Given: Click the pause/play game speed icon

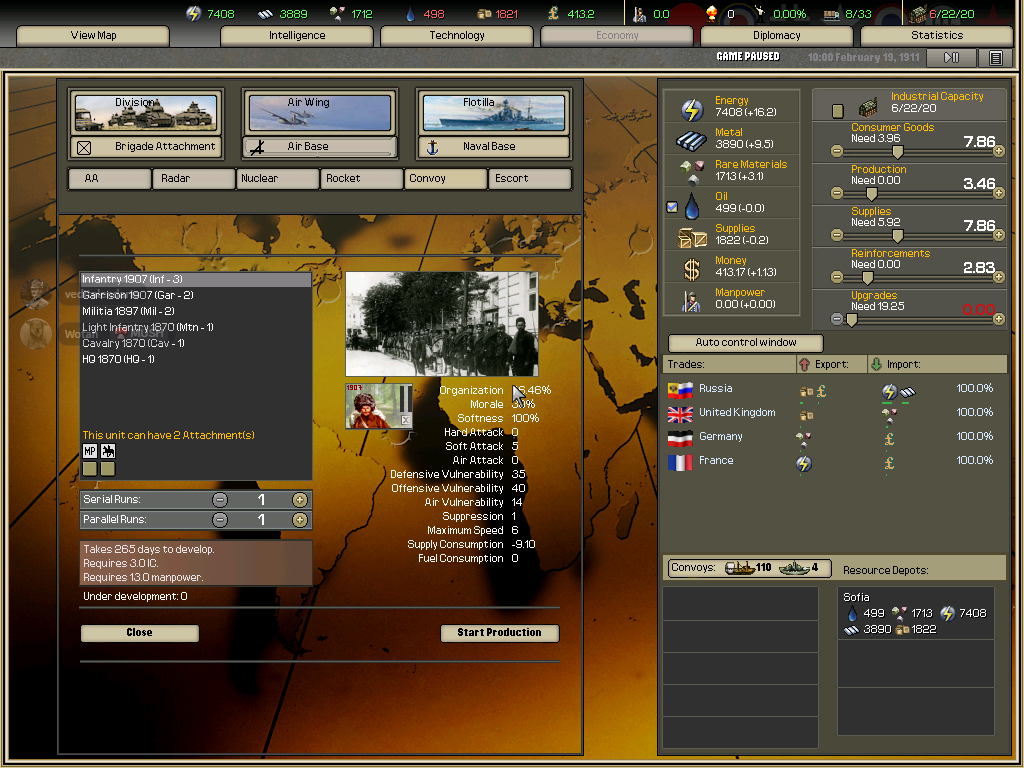Looking at the screenshot, I should point(952,57).
